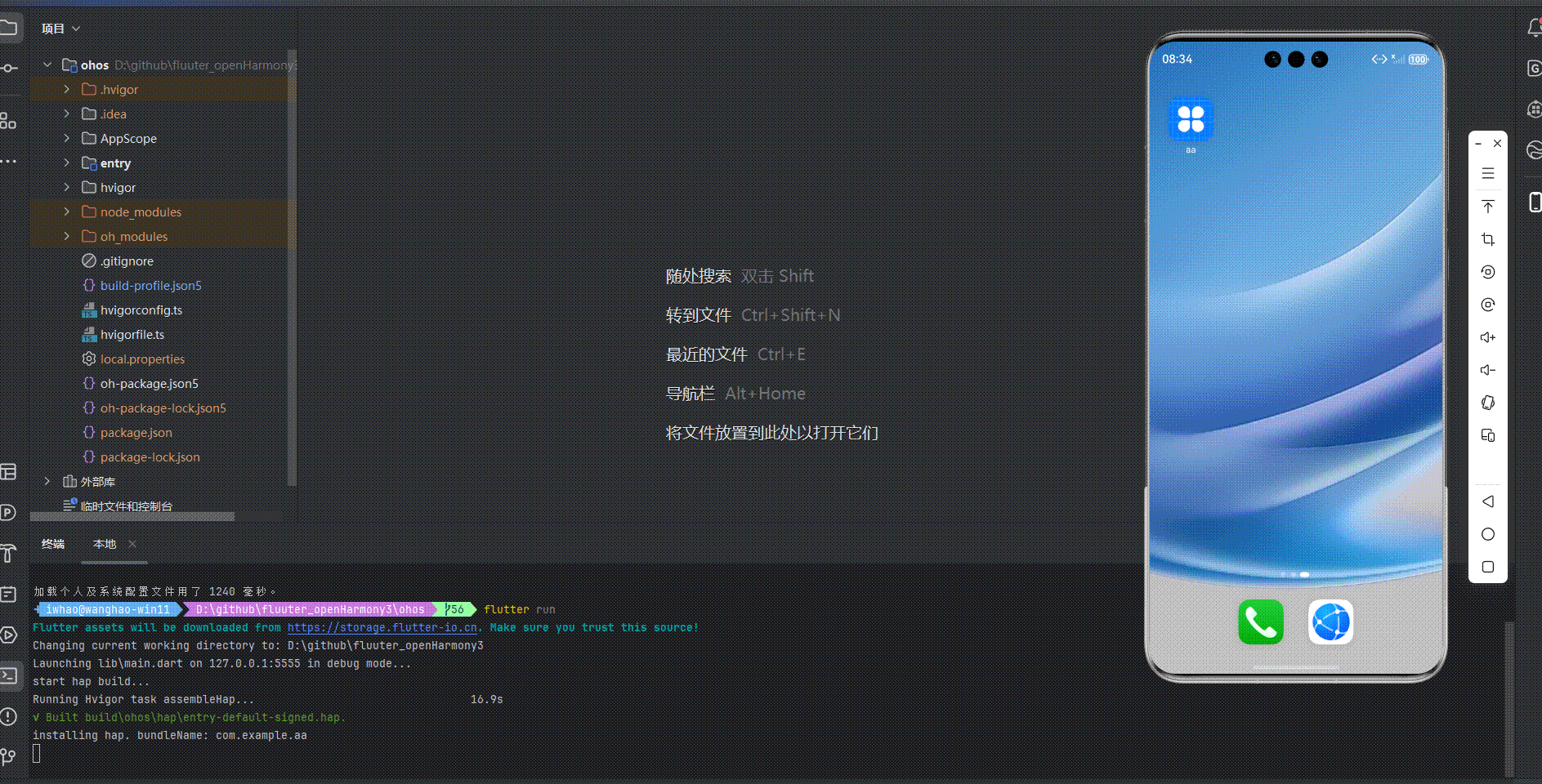Open the emulator's extended menu via hamburger icon
The height and width of the screenshot is (784, 1542).
pyautogui.click(x=1487, y=173)
